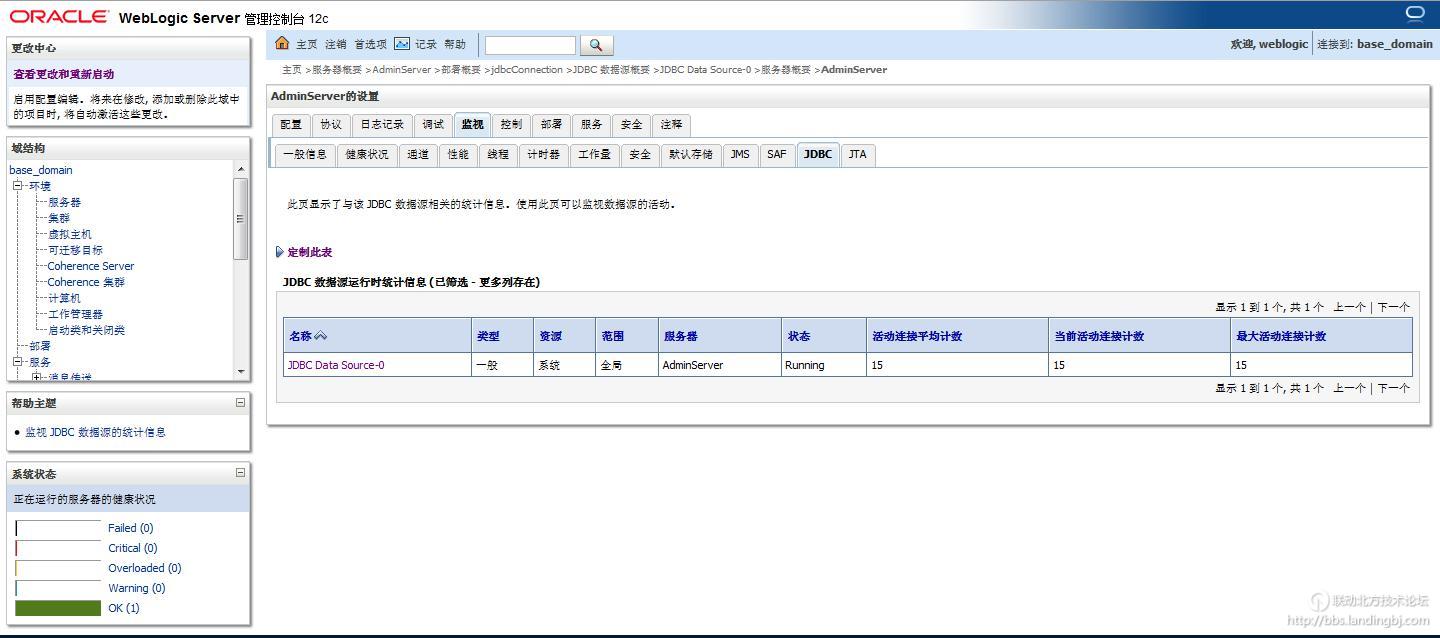Expand the 消息传递 tree node

37,377
